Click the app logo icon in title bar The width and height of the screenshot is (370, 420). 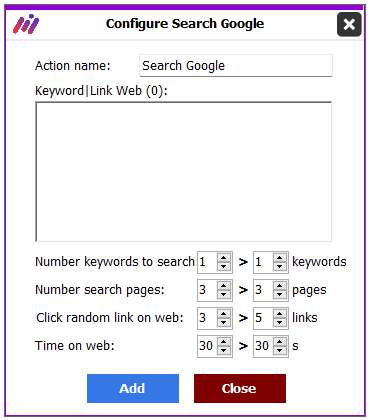26,24
